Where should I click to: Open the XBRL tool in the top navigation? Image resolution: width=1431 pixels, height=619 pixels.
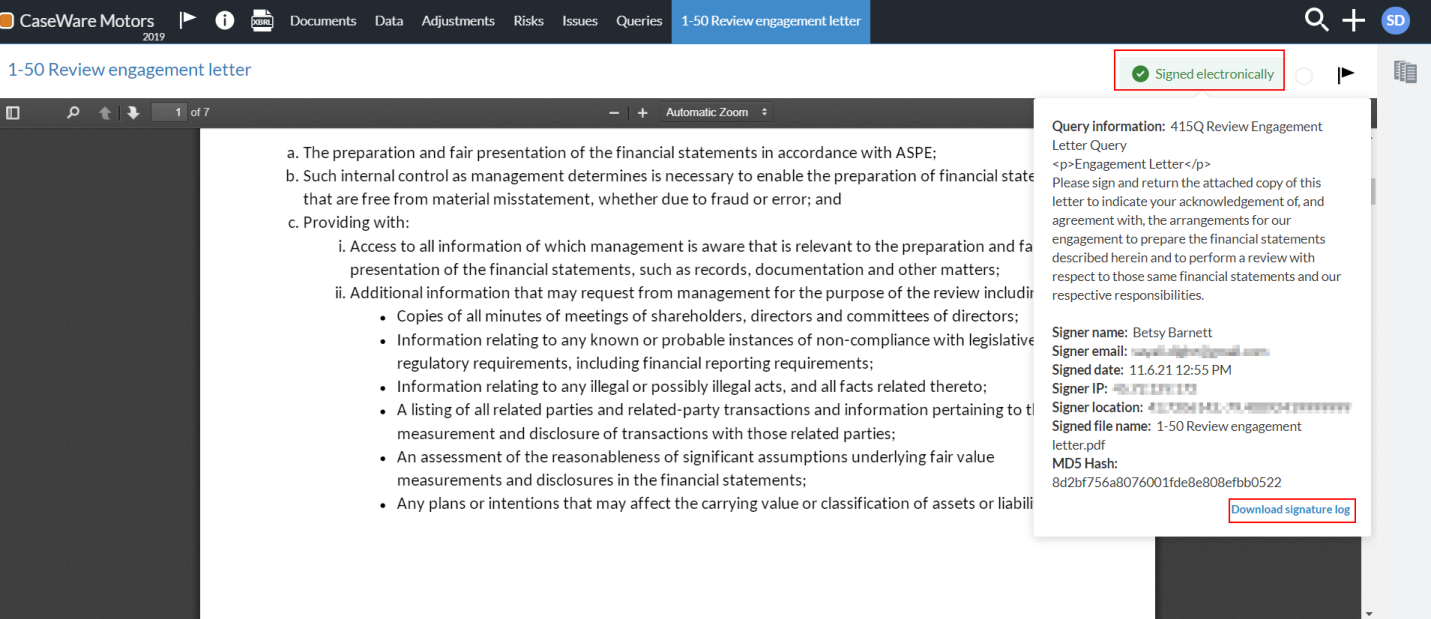262,20
